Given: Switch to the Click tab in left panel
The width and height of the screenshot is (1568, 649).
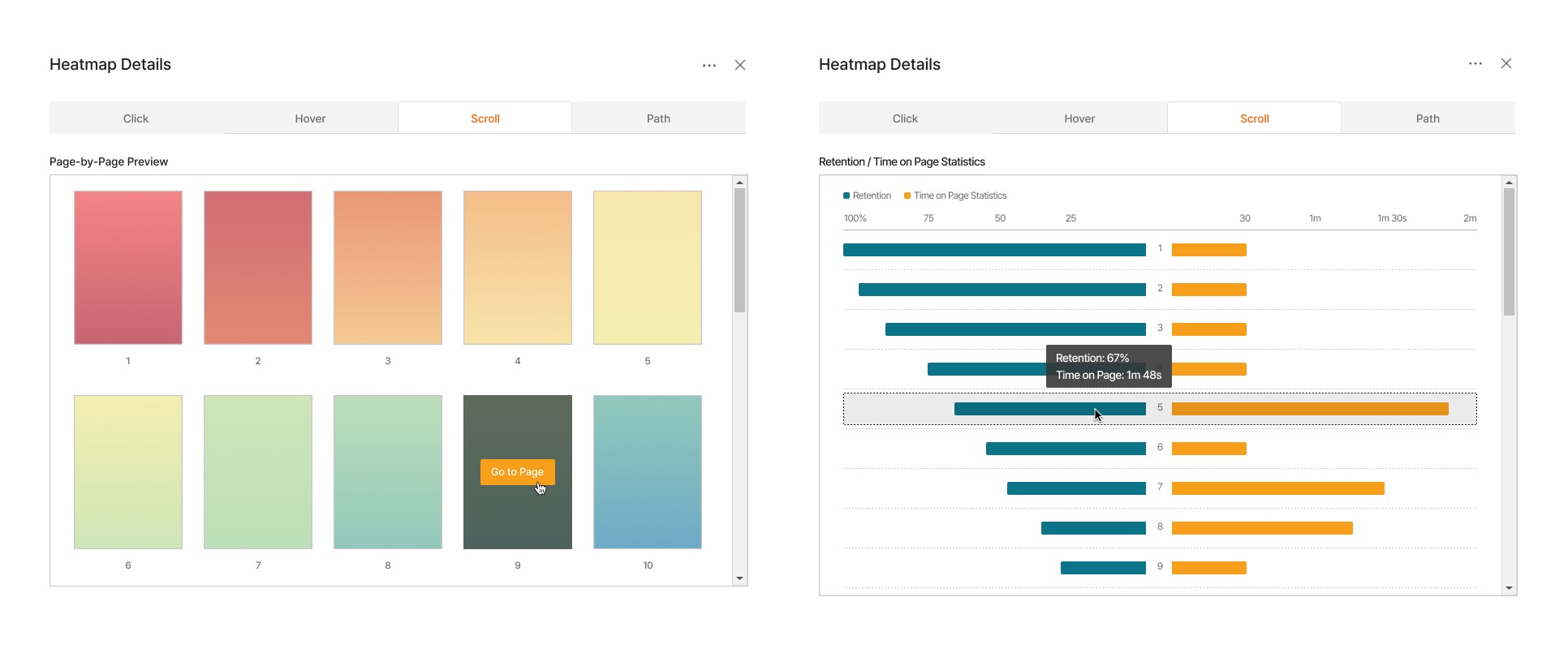Looking at the screenshot, I should [x=136, y=118].
